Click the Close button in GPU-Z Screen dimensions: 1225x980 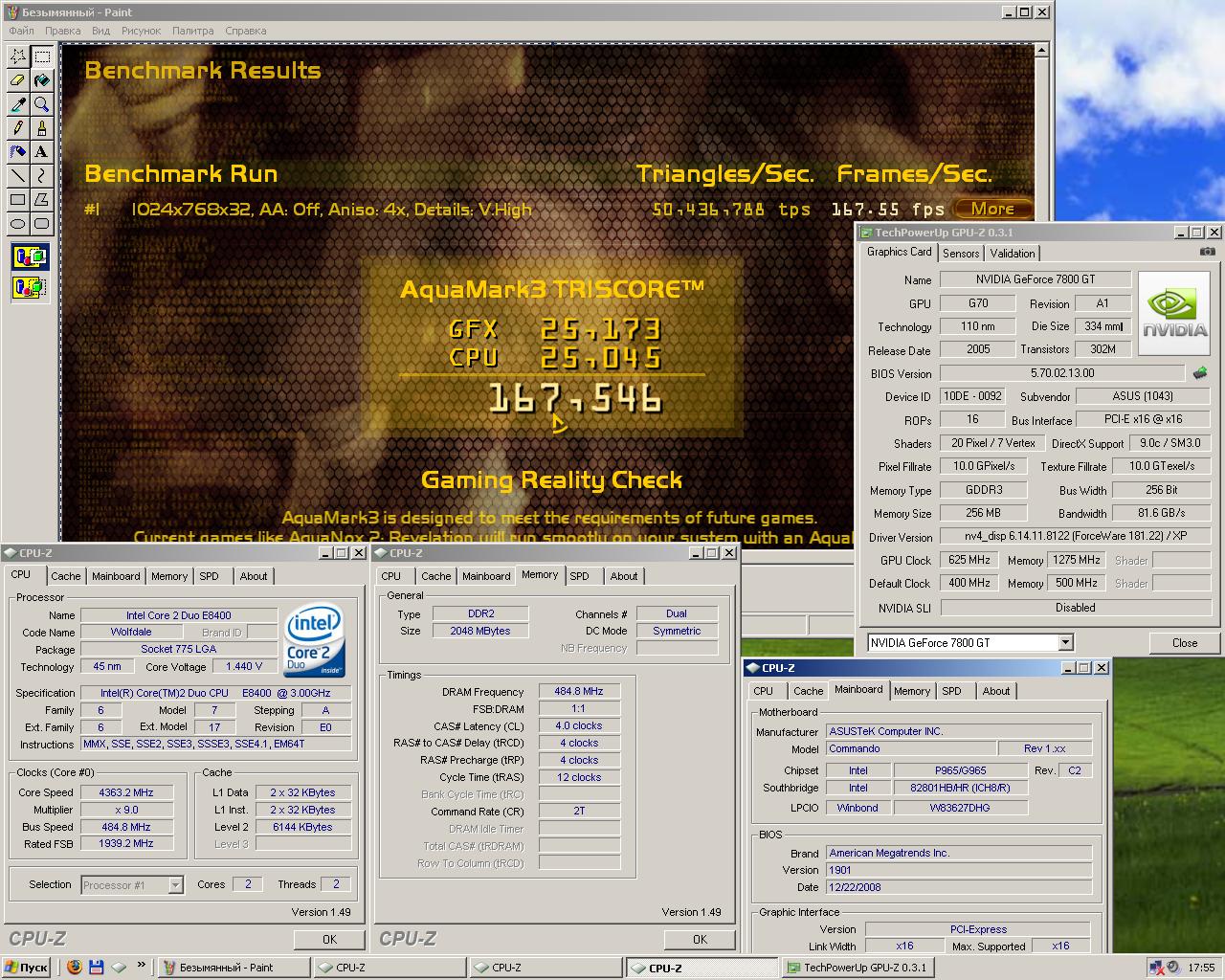pyautogui.click(x=1185, y=643)
